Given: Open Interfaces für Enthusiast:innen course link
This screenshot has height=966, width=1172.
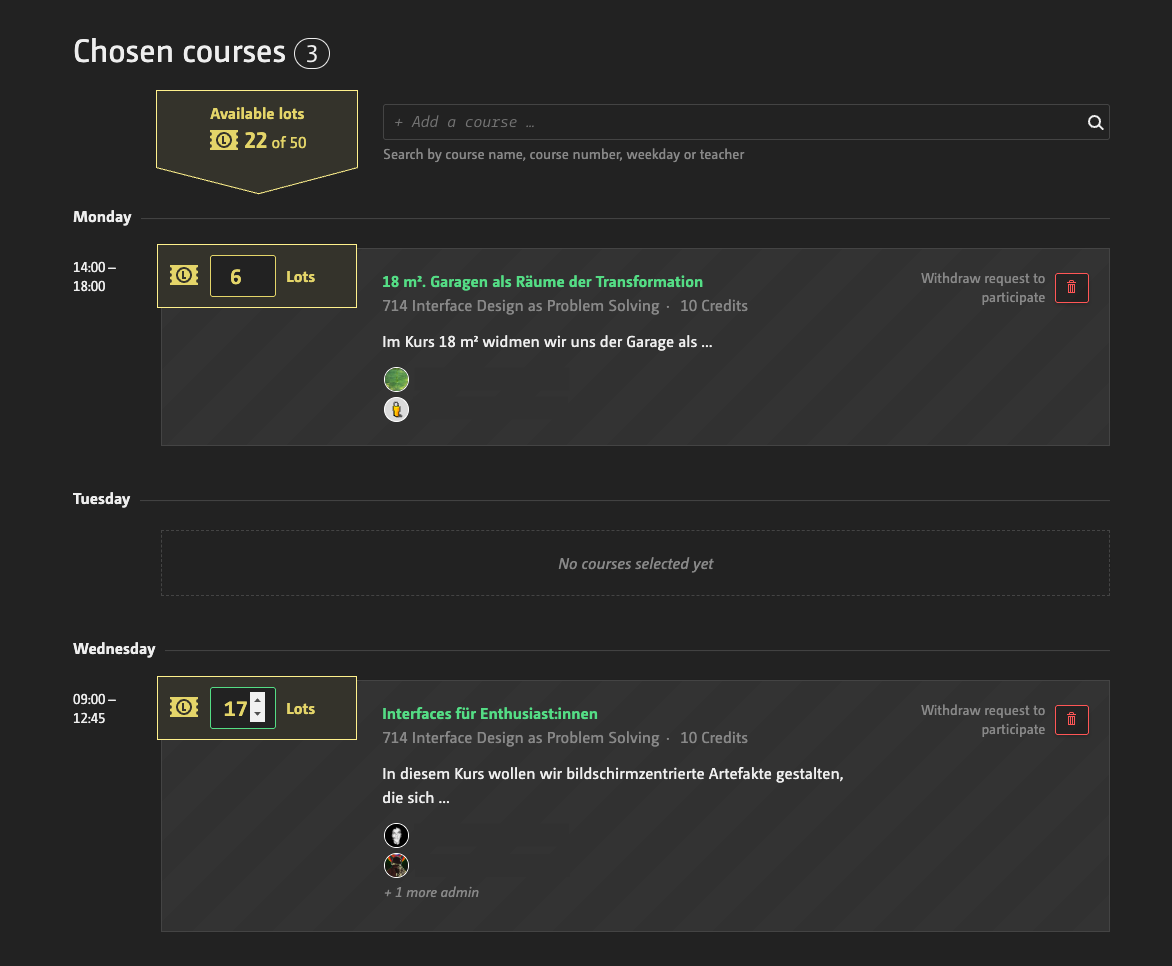Looking at the screenshot, I should [x=490, y=714].
